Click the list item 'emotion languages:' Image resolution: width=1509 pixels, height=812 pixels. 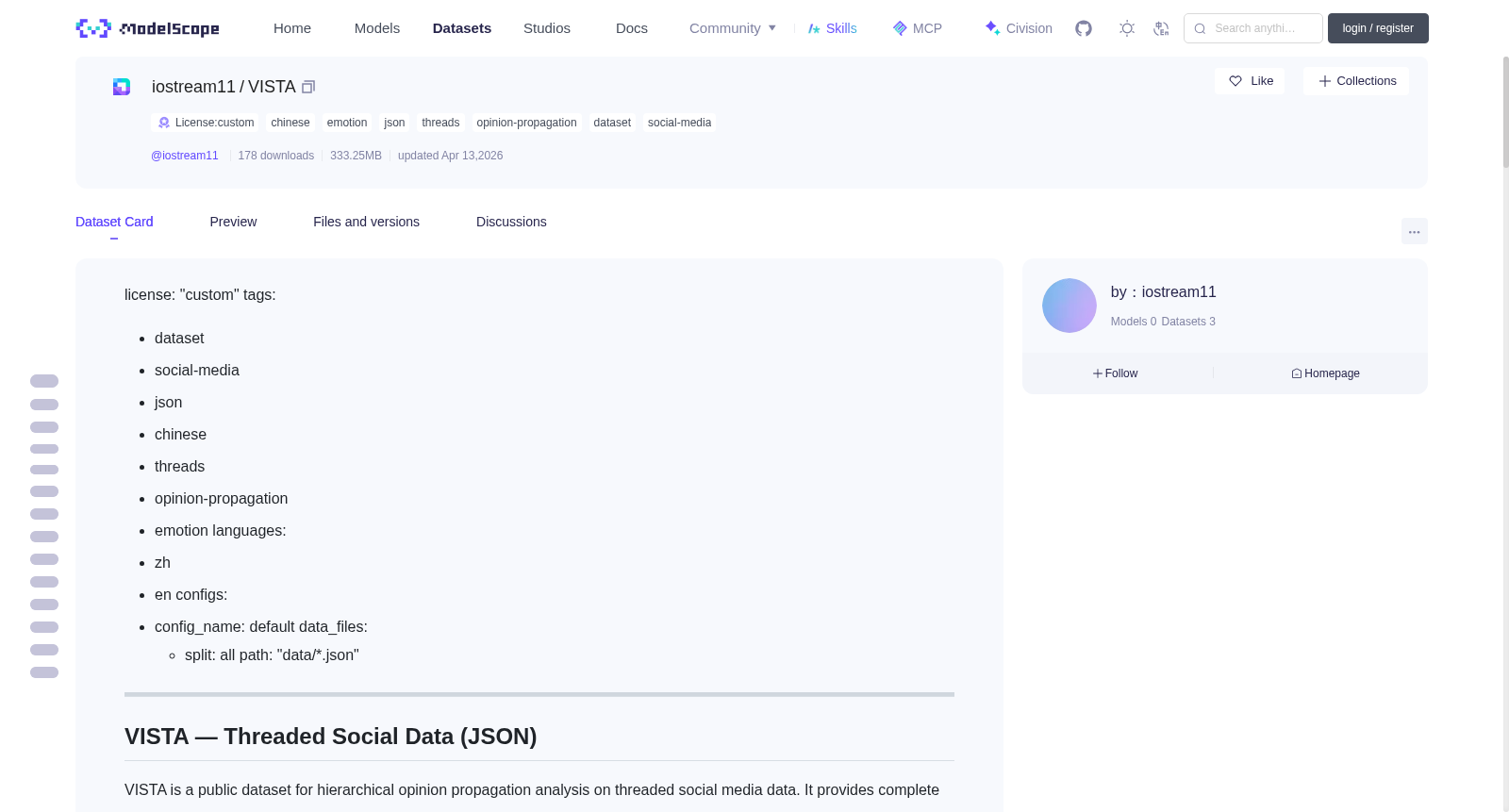pyautogui.click(x=221, y=531)
